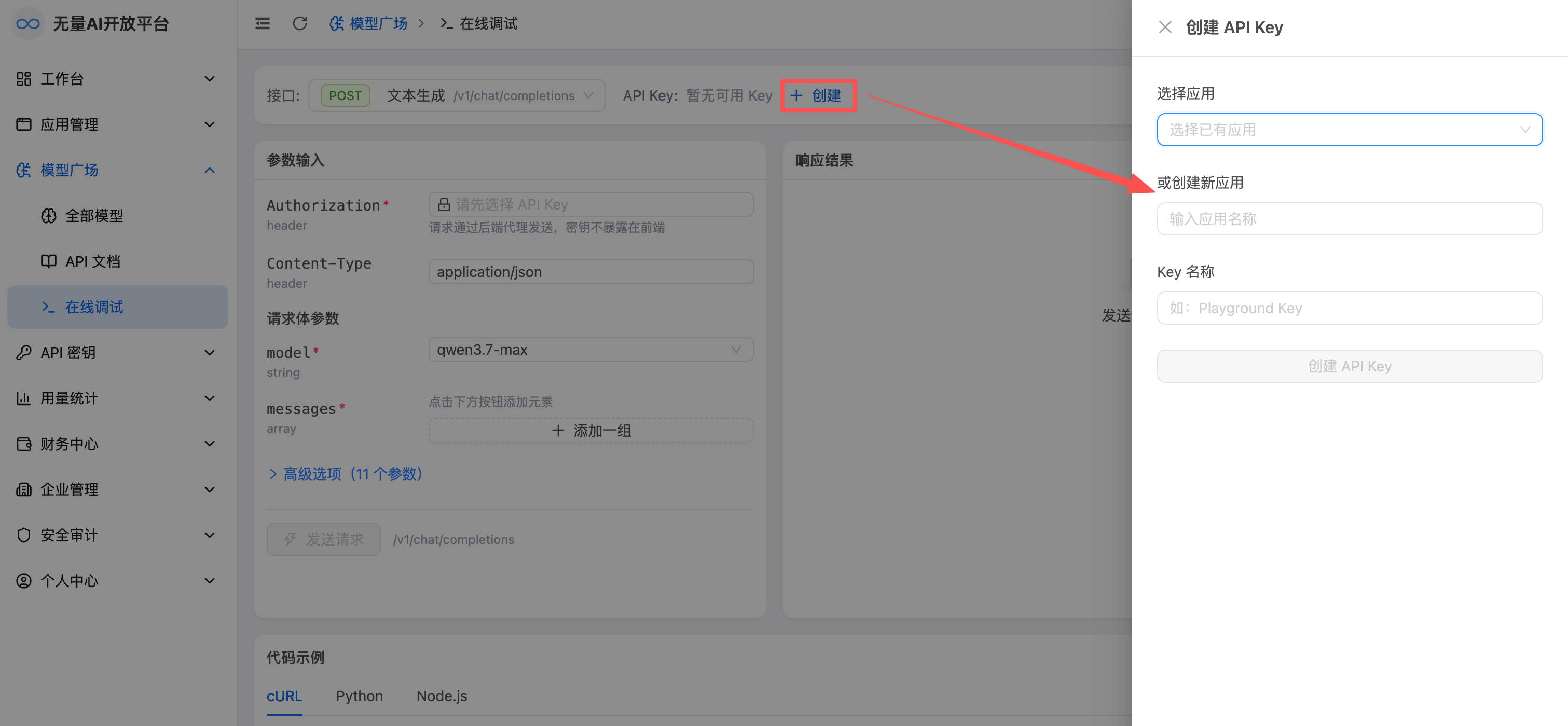
Task: Click the 请求体参数 heading
Action: (302, 318)
